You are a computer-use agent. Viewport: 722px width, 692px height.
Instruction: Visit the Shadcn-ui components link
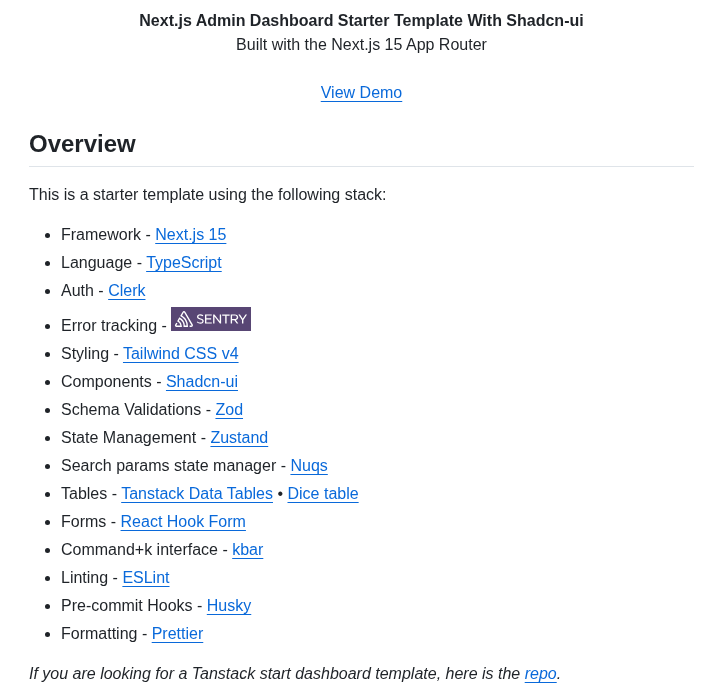click(x=202, y=382)
